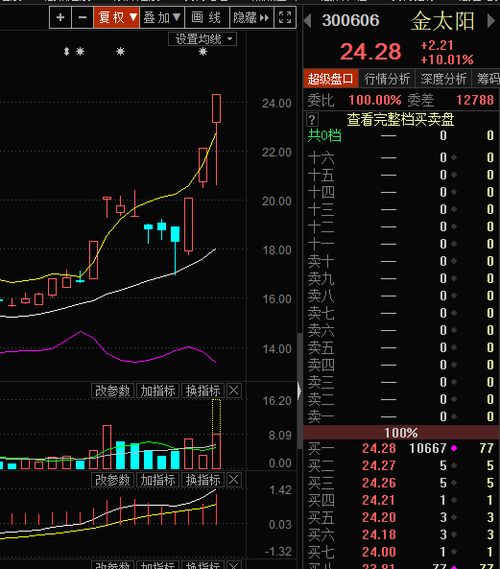Click the magenta diamond in 买一 row

pos(454,449)
